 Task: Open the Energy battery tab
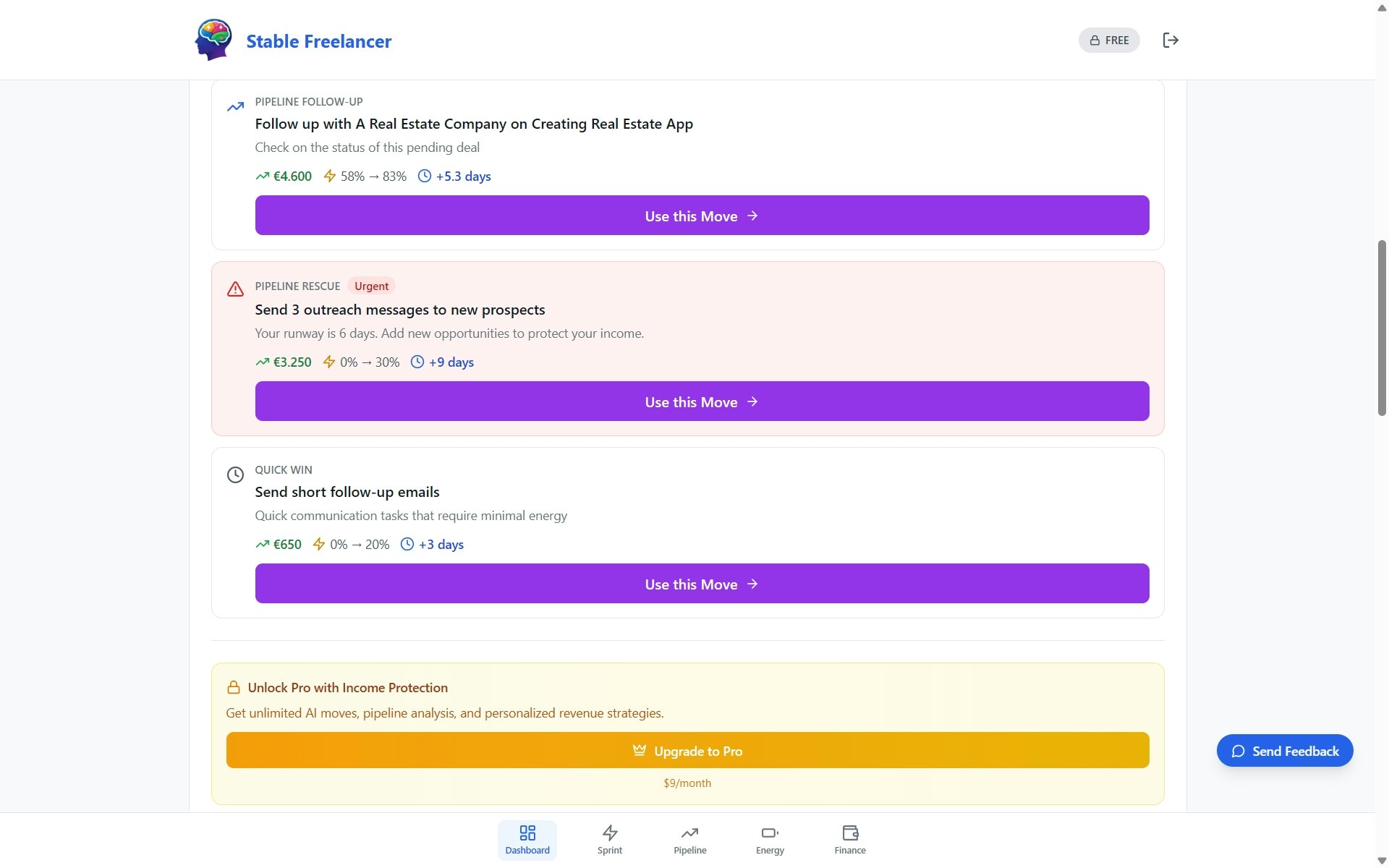coord(769,840)
